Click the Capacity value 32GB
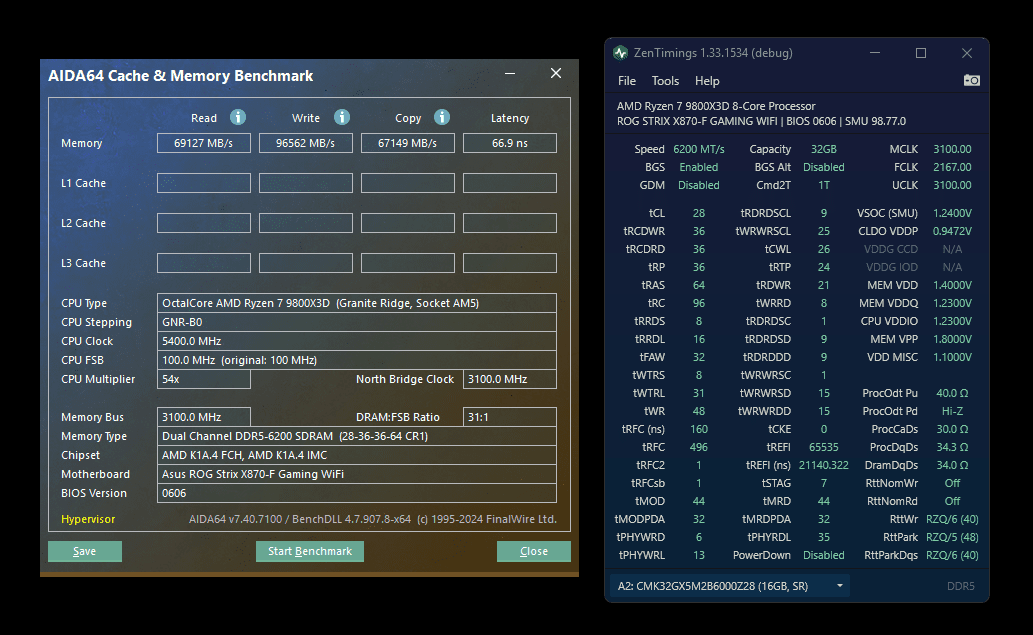Viewport: 1033px width, 635px height. 824,150
